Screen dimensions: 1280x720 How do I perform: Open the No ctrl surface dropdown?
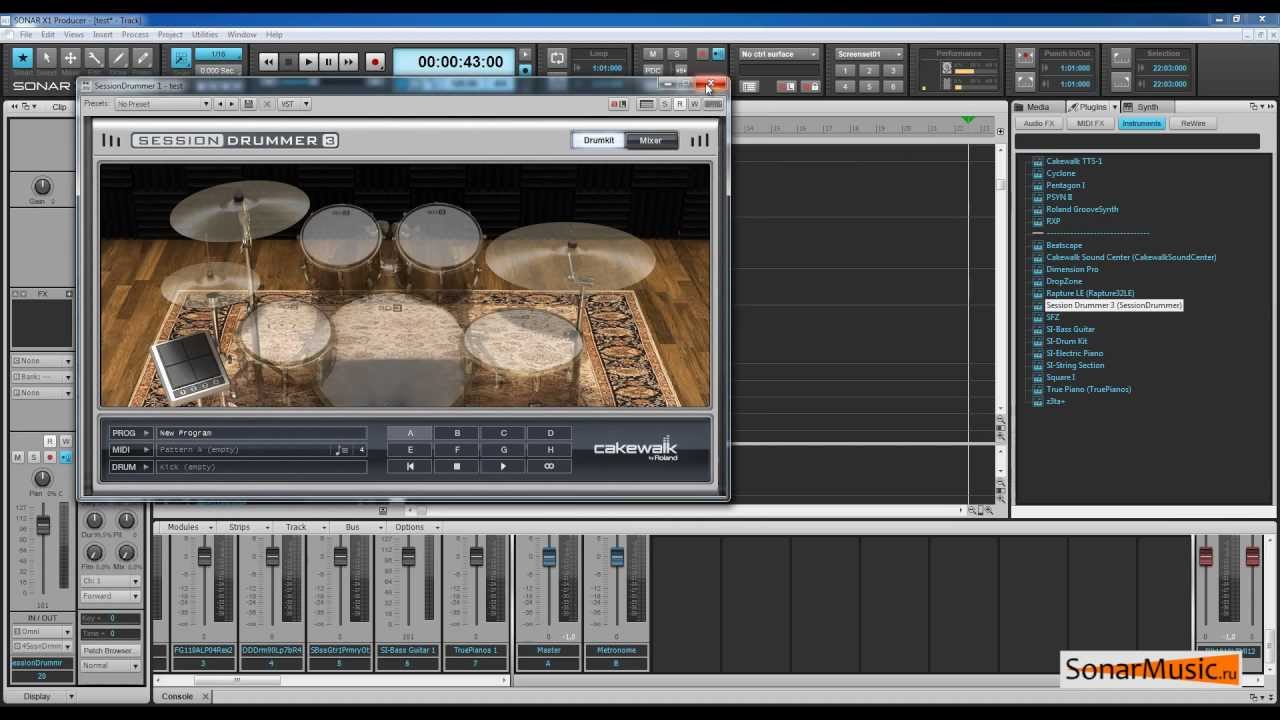coord(779,54)
